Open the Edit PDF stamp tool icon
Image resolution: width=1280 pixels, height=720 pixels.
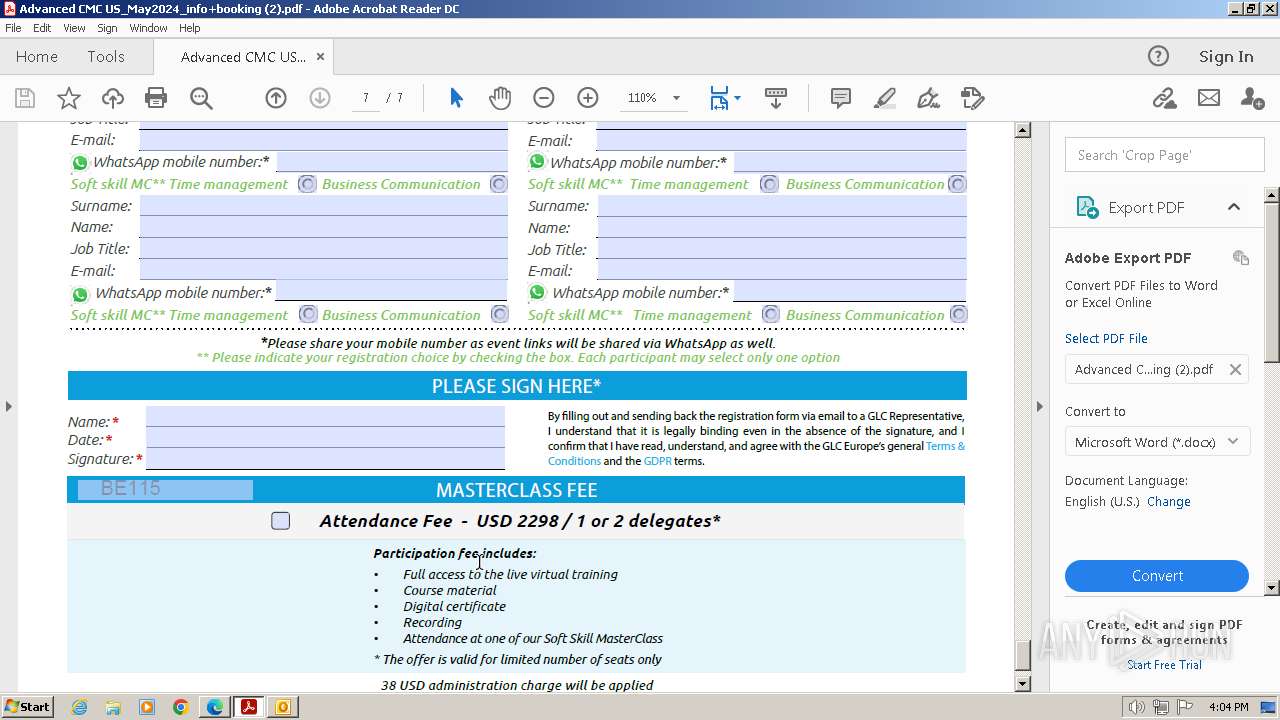pyautogui.click(x=973, y=98)
